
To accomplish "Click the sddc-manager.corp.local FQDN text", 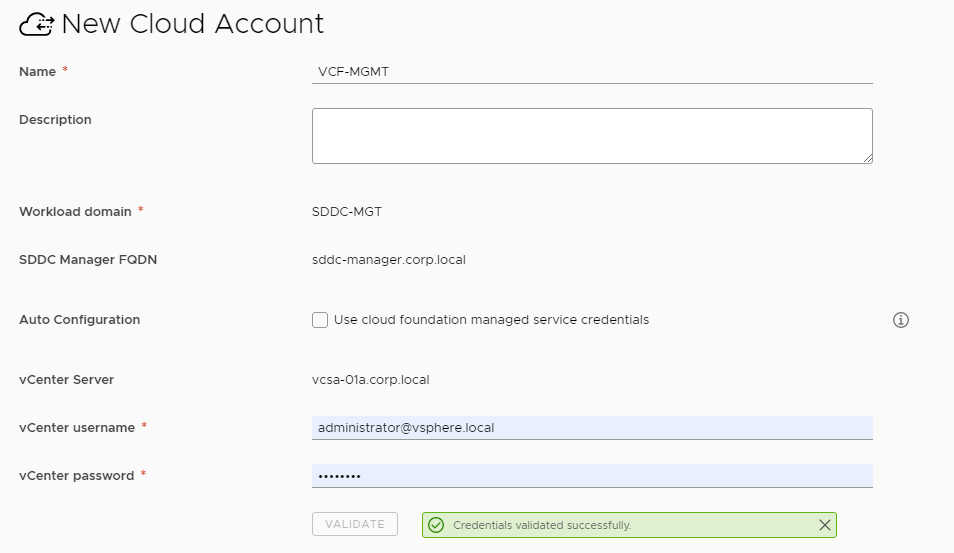I will 389,260.
